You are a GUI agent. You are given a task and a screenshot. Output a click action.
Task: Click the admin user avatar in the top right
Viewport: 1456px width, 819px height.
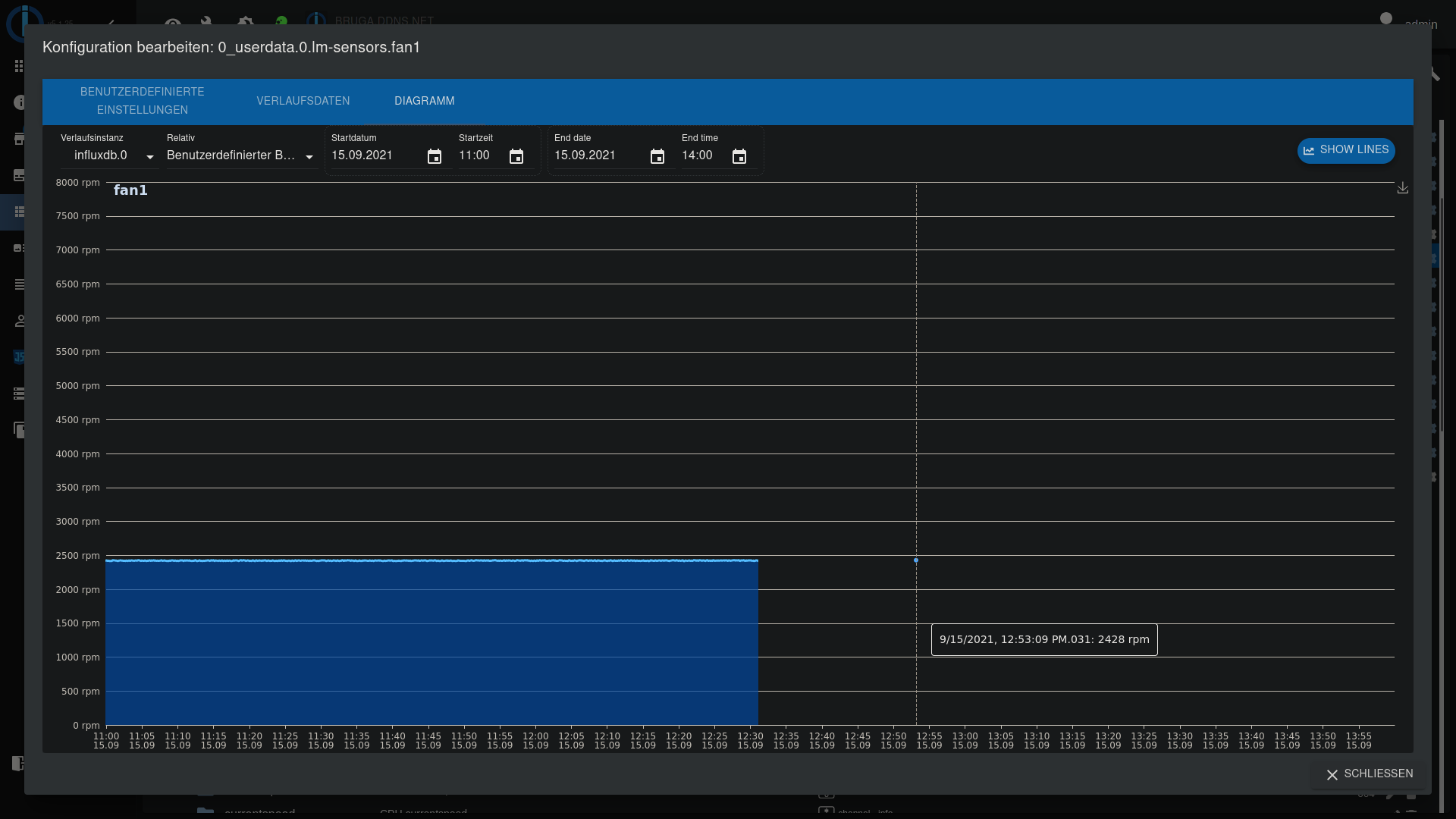point(1385,19)
